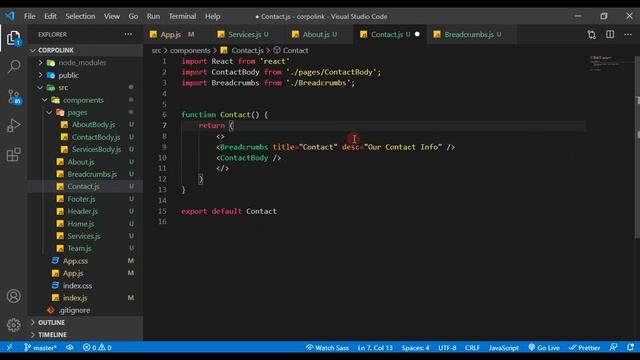Open the Selection menu
Image resolution: width=640 pixels, height=360 pixels.
[80, 16]
